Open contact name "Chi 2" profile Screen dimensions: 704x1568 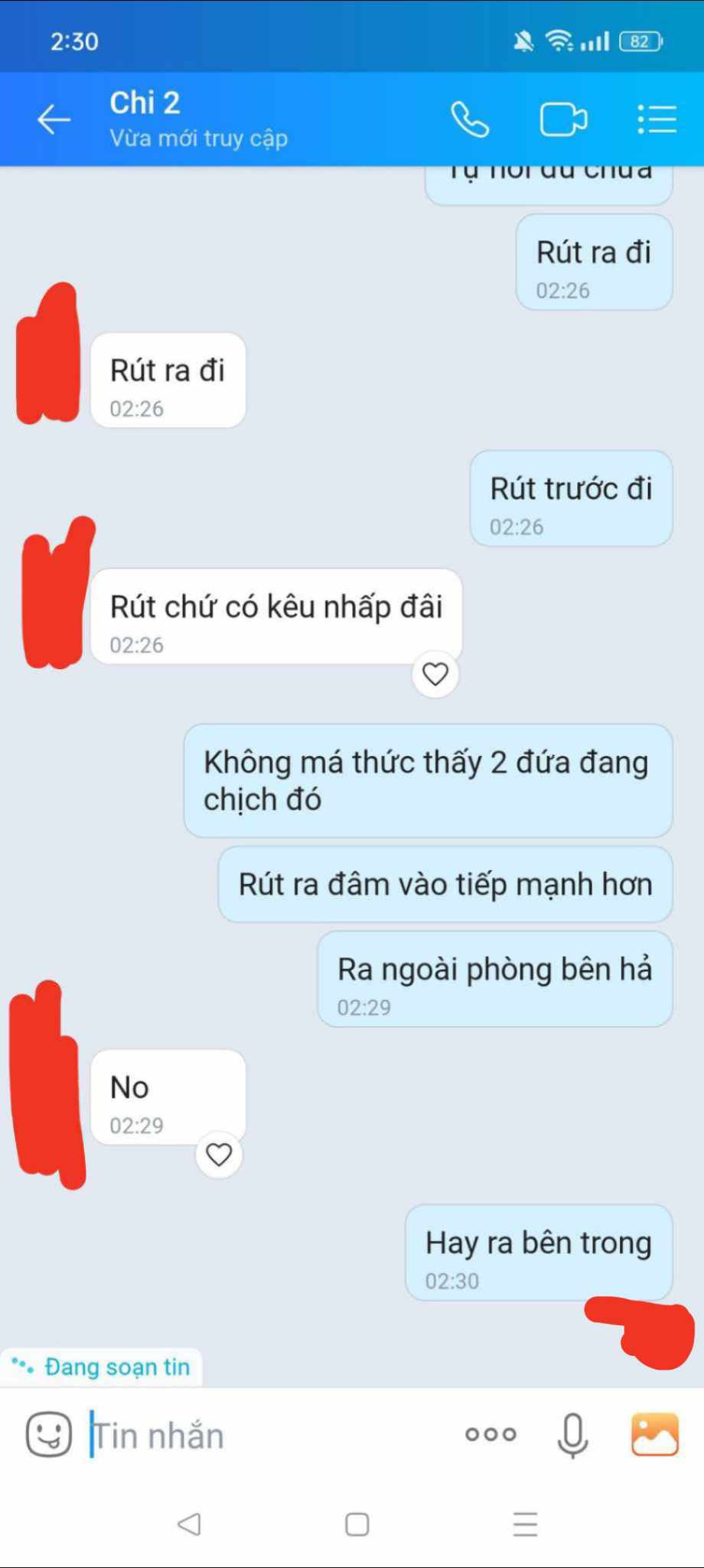click(x=145, y=103)
